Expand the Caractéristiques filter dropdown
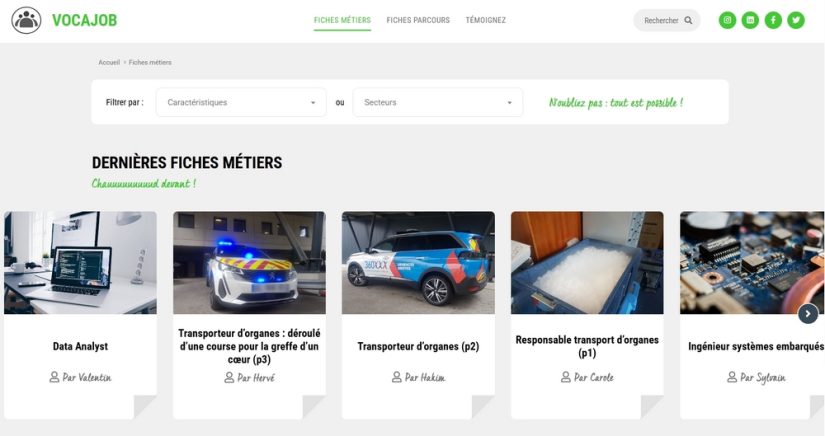The image size is (825, 436). coord(241,102)
